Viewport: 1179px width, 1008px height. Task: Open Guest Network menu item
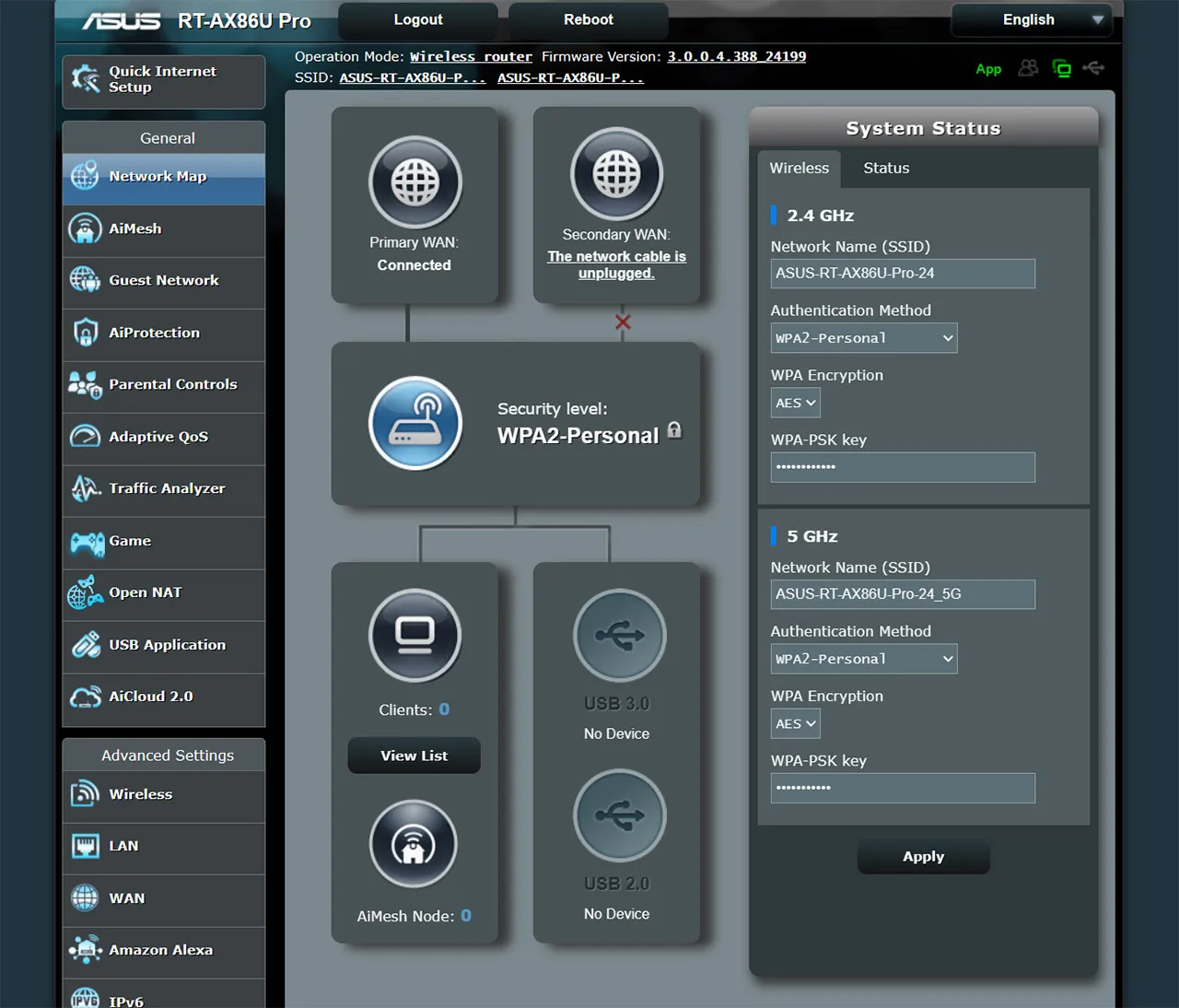[164, 283]
